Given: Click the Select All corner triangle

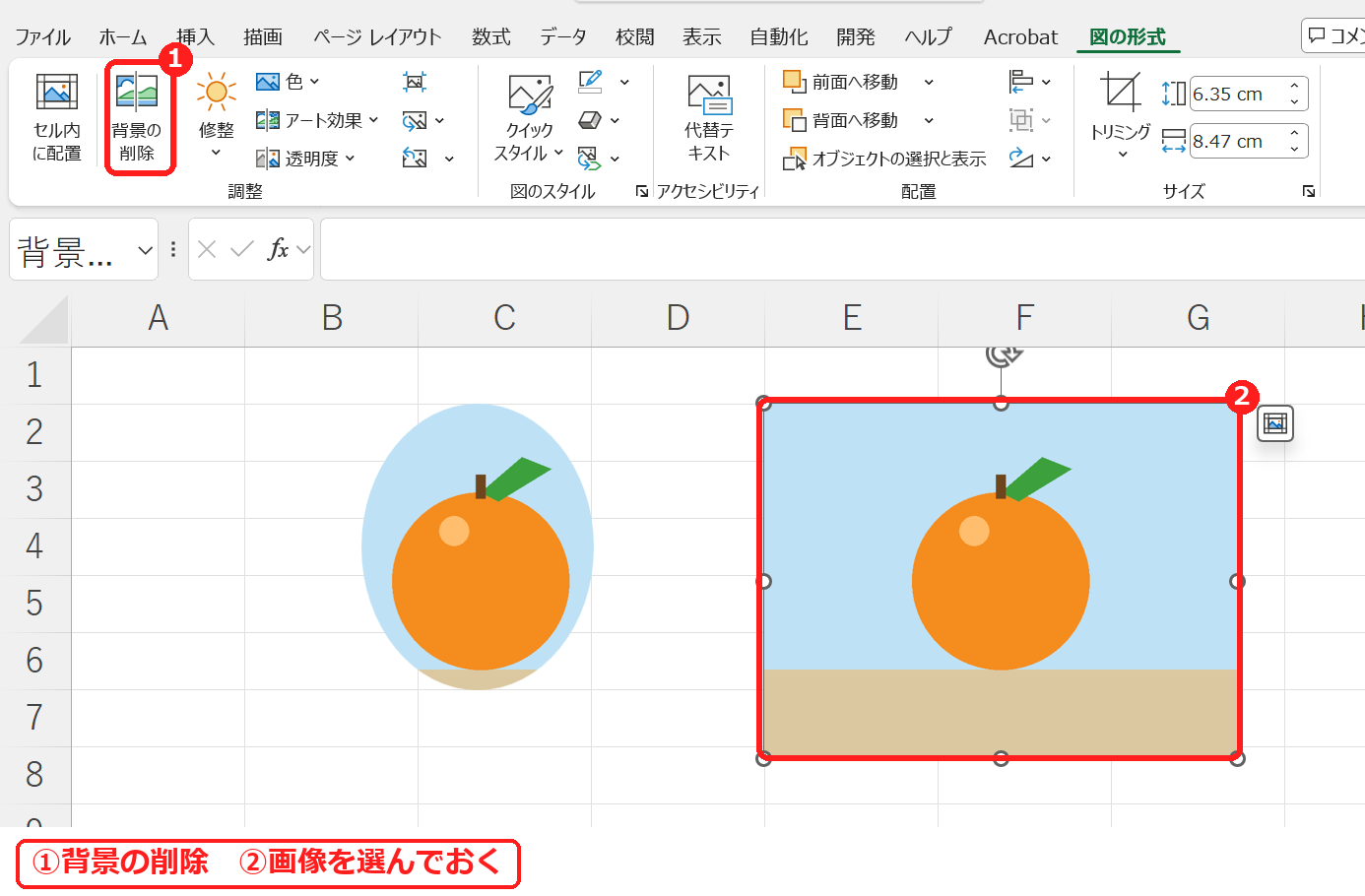Looking at the screenshot, I should pos(43,319).
